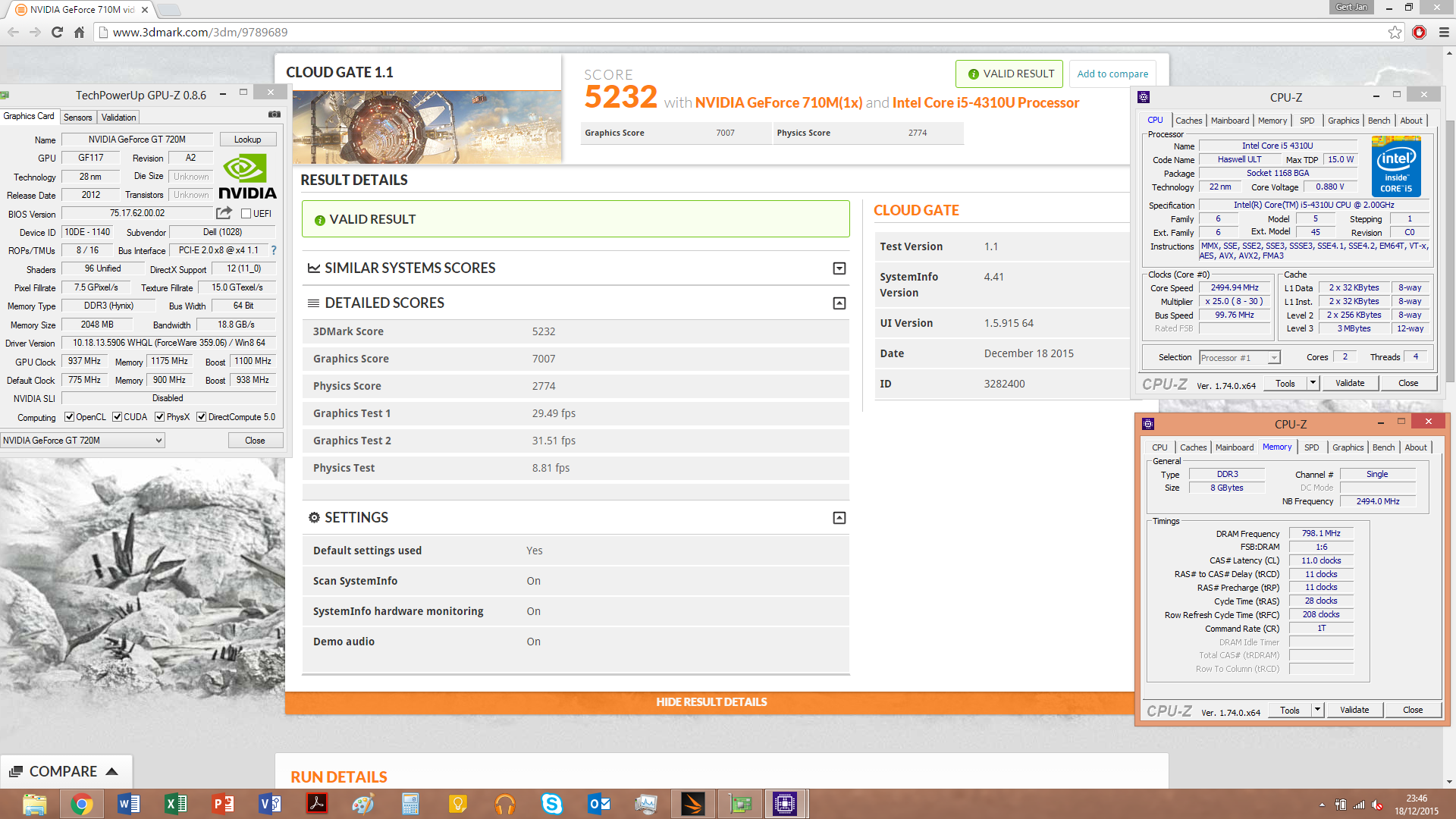Image resolution: width=1456 pixels, height=819 pixels.
Task: Click the clock showing 23:46 in the system tray
Action: [x=1416, y=799]
